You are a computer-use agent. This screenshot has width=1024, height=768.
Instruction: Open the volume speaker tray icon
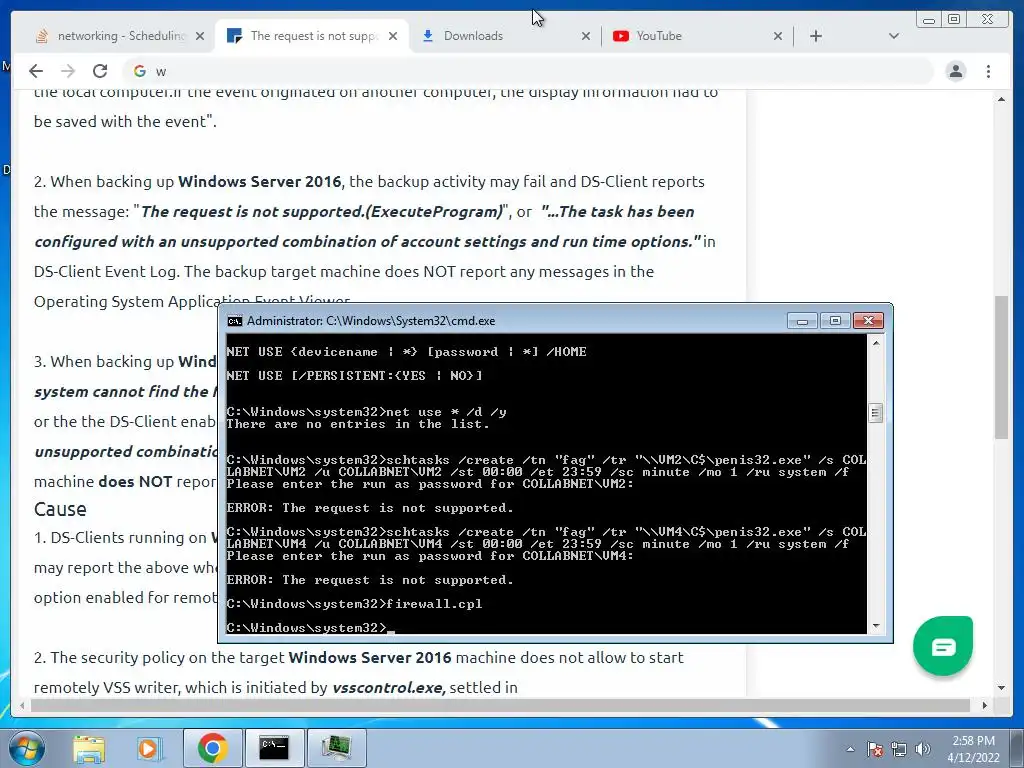(x=923, y=749)
